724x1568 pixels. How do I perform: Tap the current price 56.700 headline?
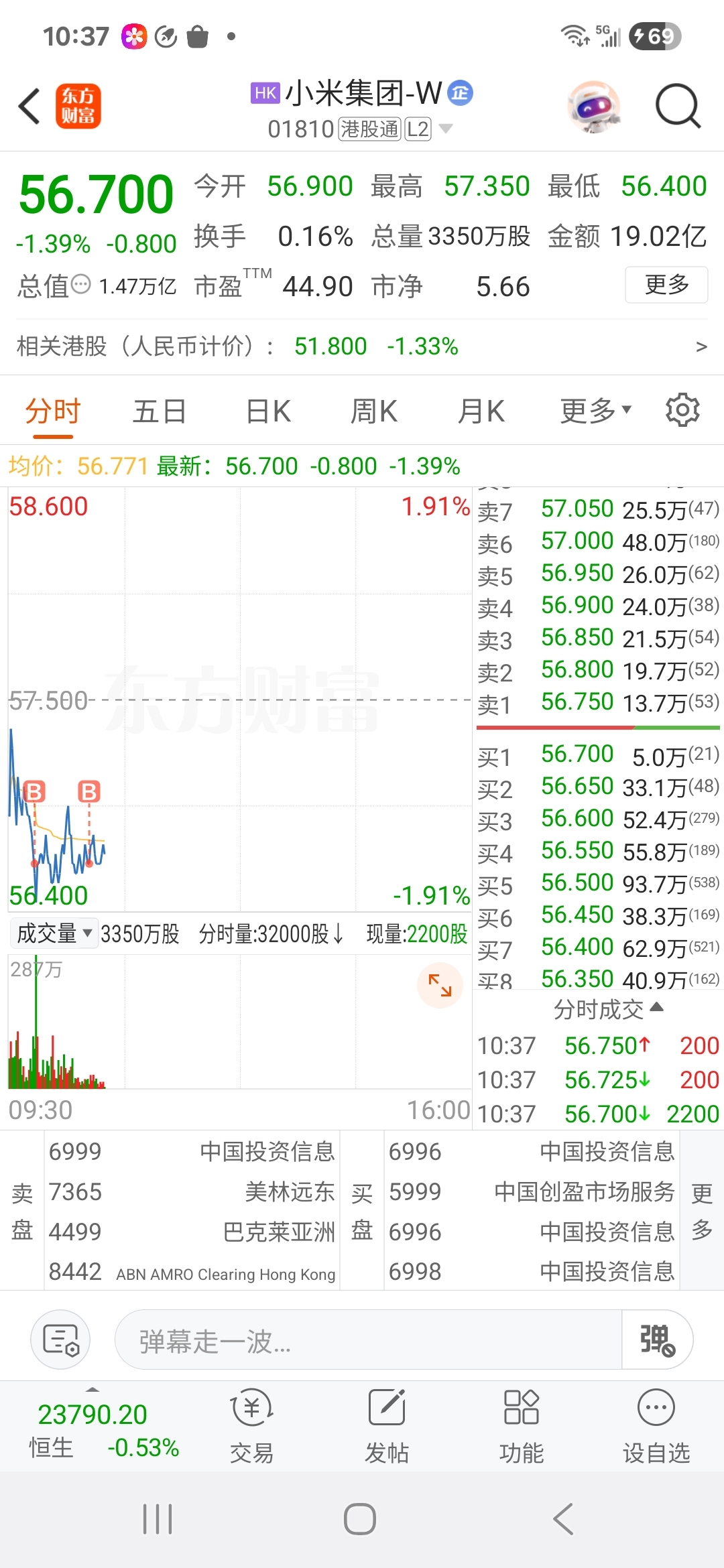click(x=97, y=194)
